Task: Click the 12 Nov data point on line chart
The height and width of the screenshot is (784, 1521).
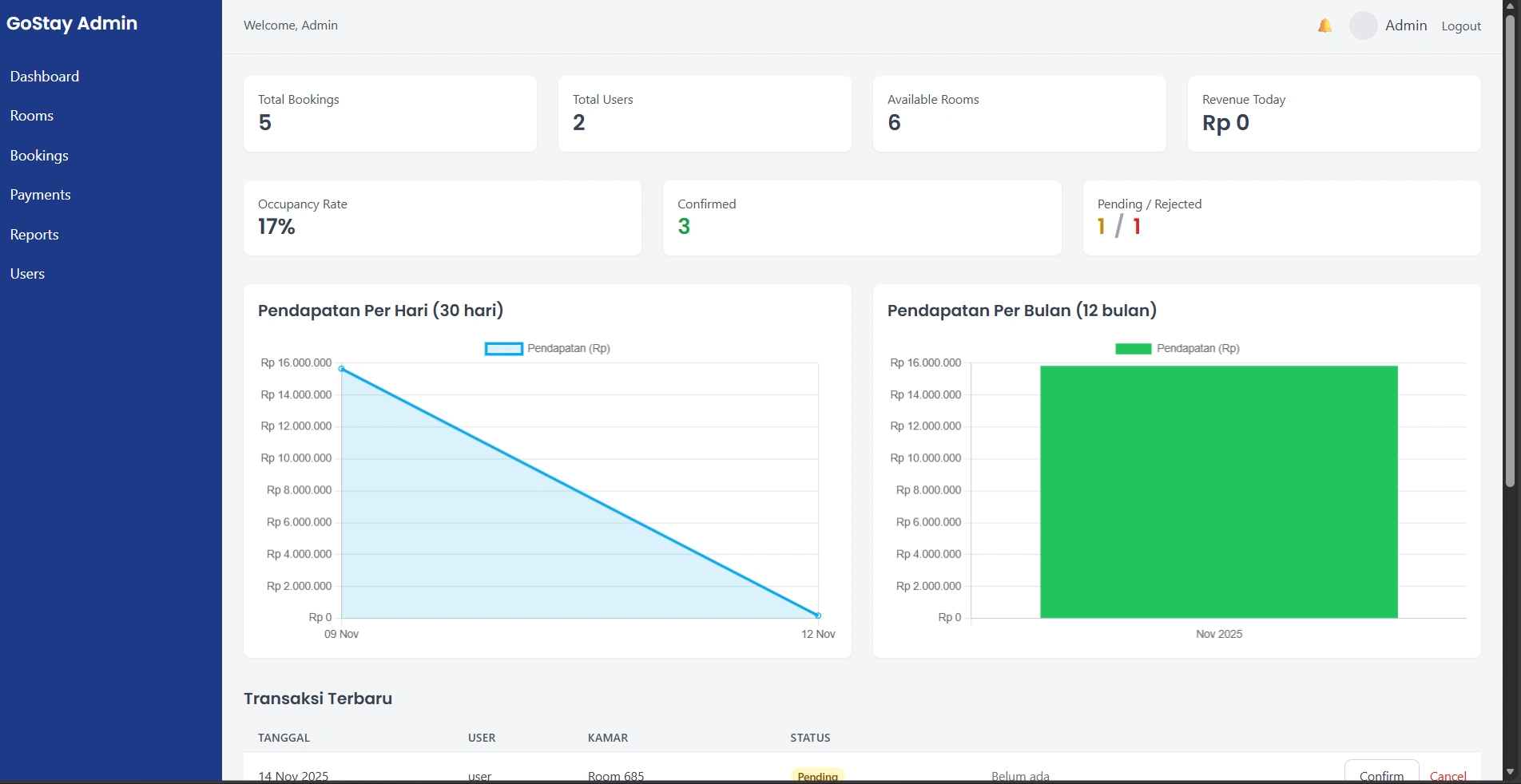Action: click(x=818, y=616)
